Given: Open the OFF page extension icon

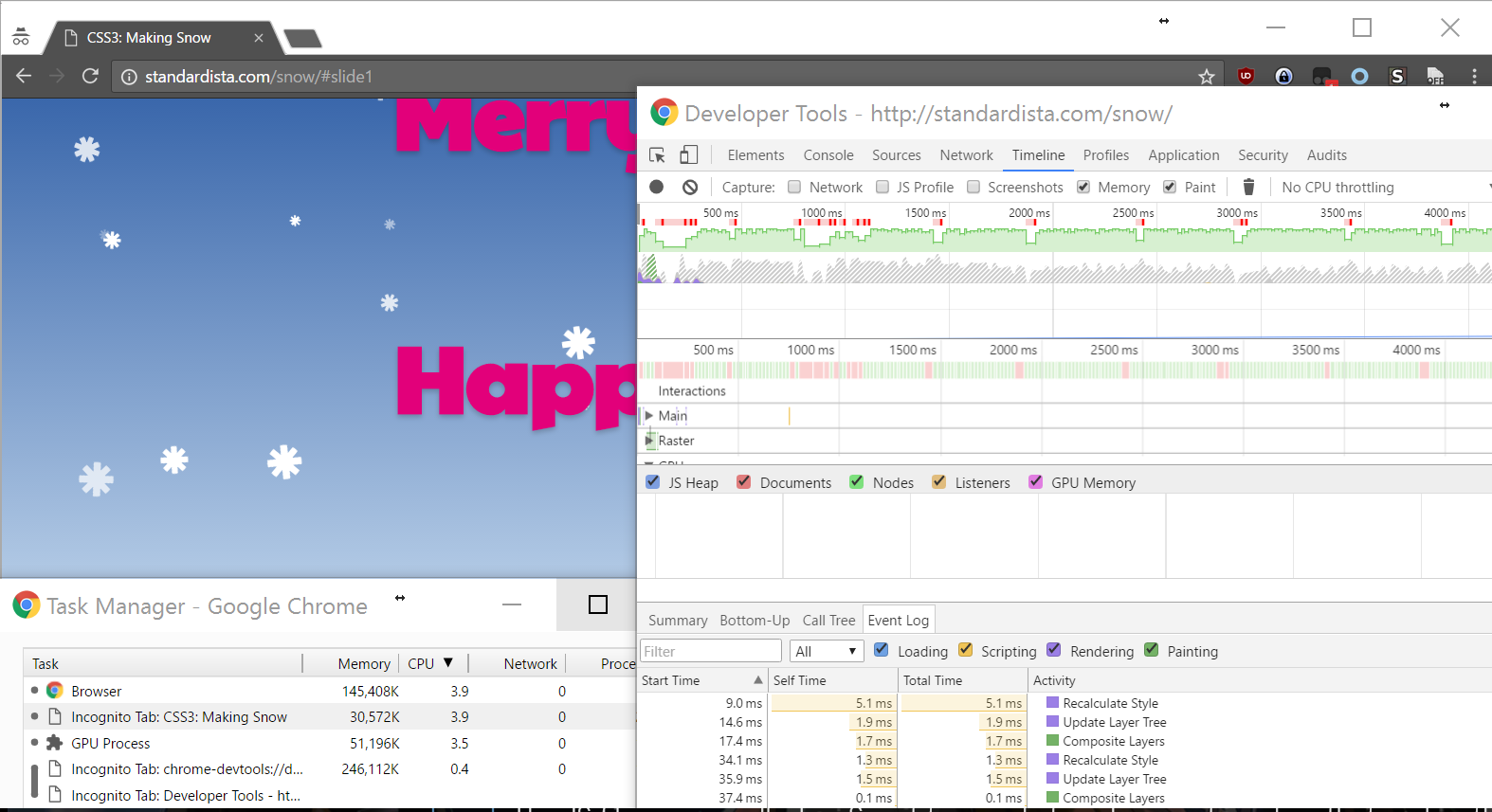Looking at the screenshot, I should coord(1435,76).
